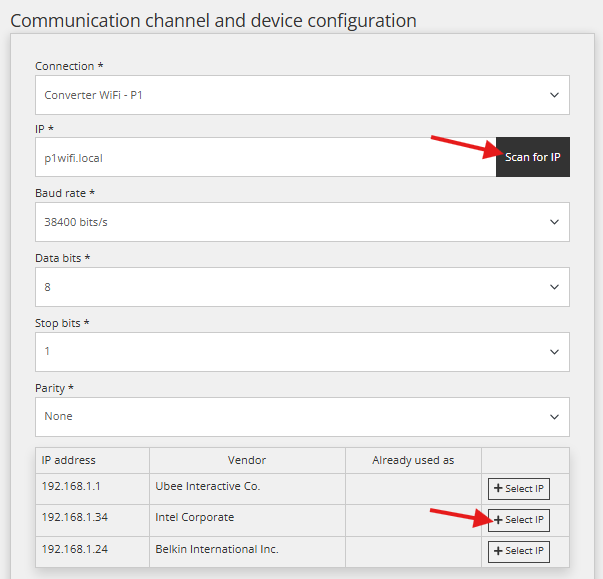The image size is (603, 579).
Task: Click the Scan for IP button
Action: pyautogui.click(x=533, y=157)
